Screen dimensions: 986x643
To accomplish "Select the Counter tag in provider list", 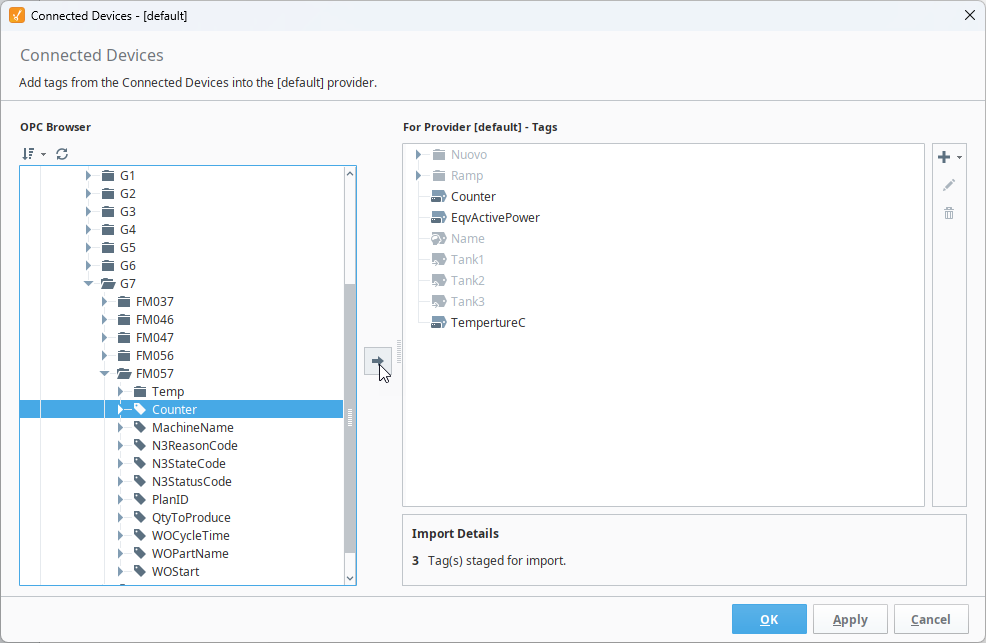I will click(472, 197).
